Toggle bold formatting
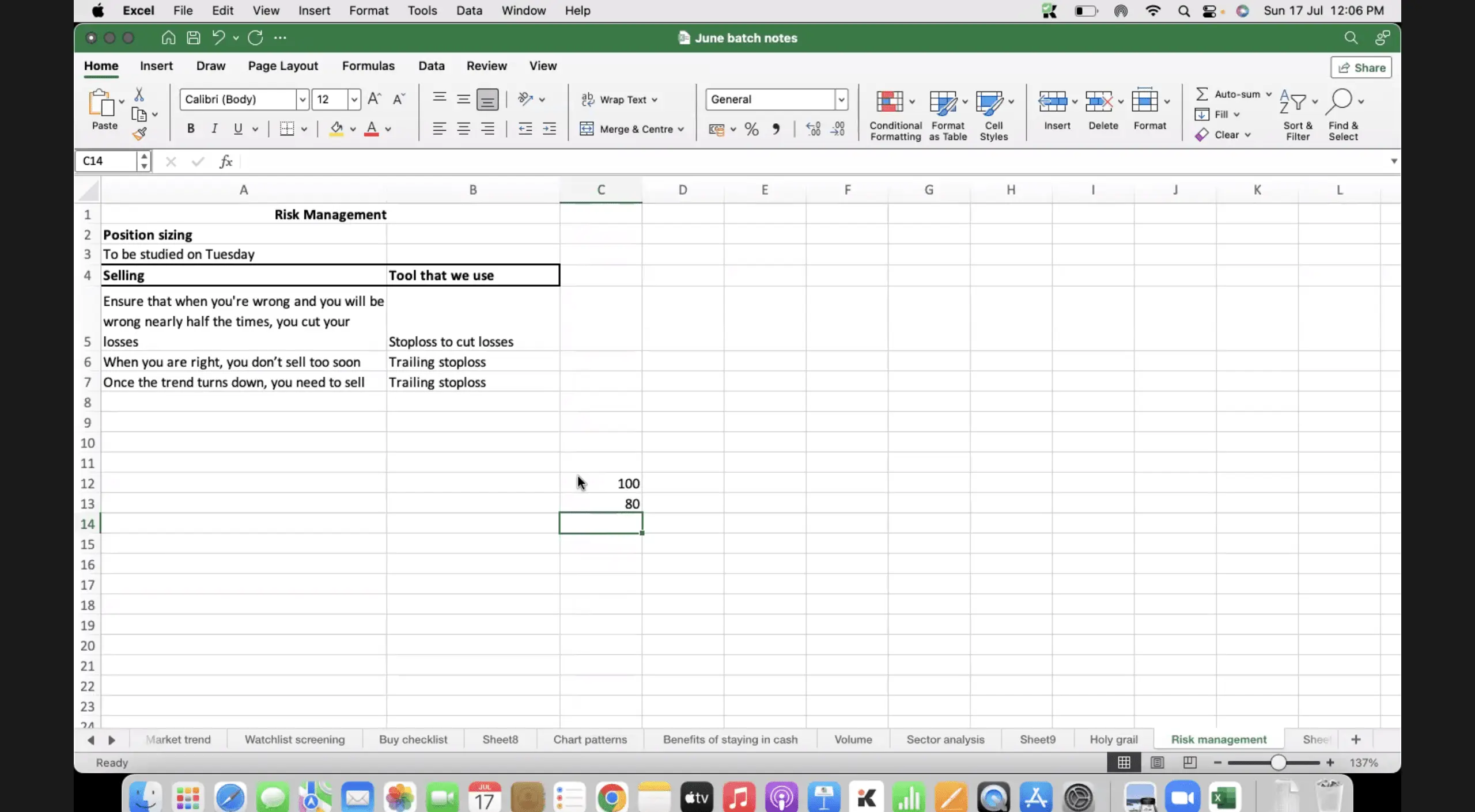 tap(191, 129)
